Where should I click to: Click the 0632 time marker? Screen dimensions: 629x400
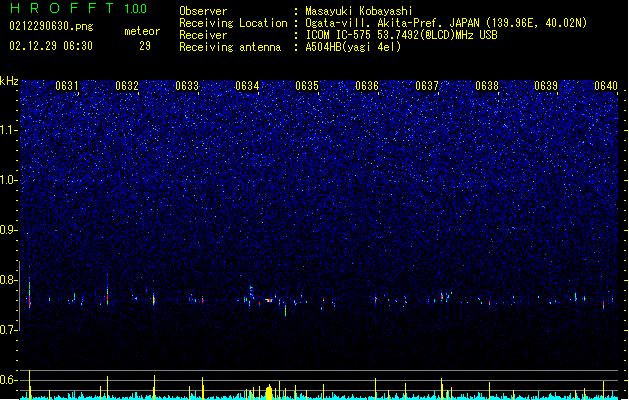point(127,86)
